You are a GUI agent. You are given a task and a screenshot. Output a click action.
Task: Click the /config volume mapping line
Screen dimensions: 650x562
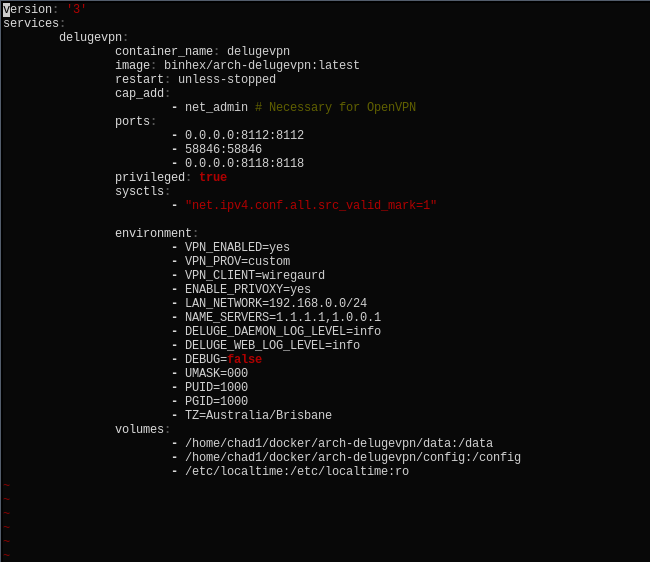click(353, 458)
